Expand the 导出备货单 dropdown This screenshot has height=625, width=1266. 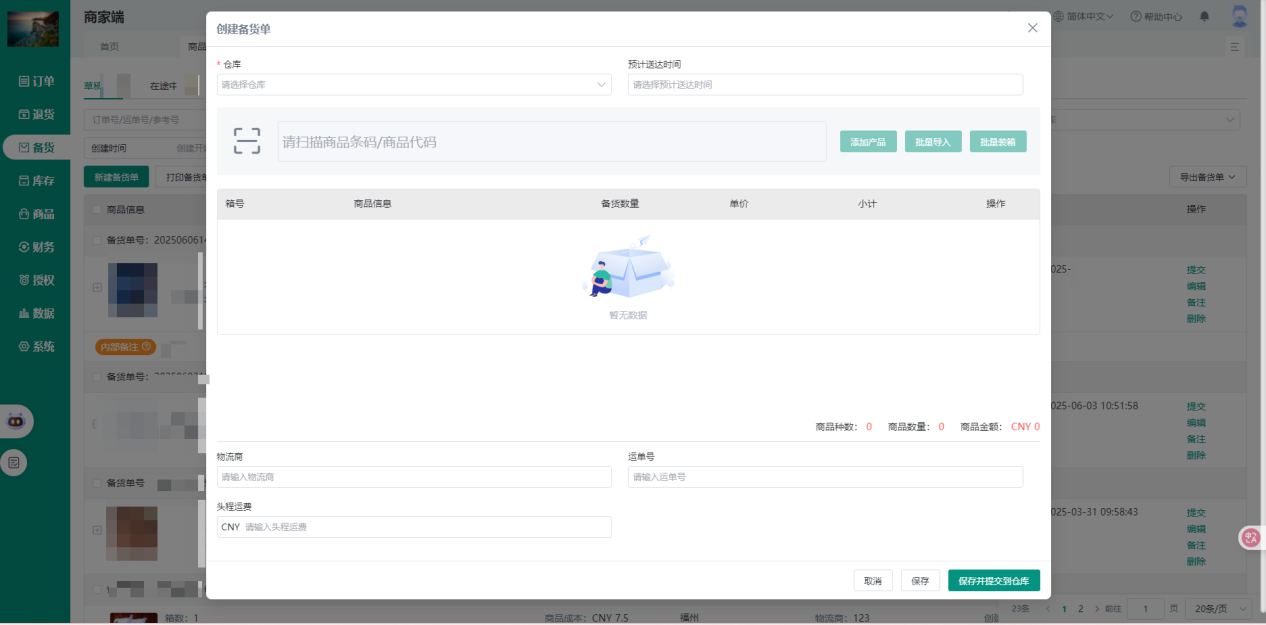click(1207, 177)
